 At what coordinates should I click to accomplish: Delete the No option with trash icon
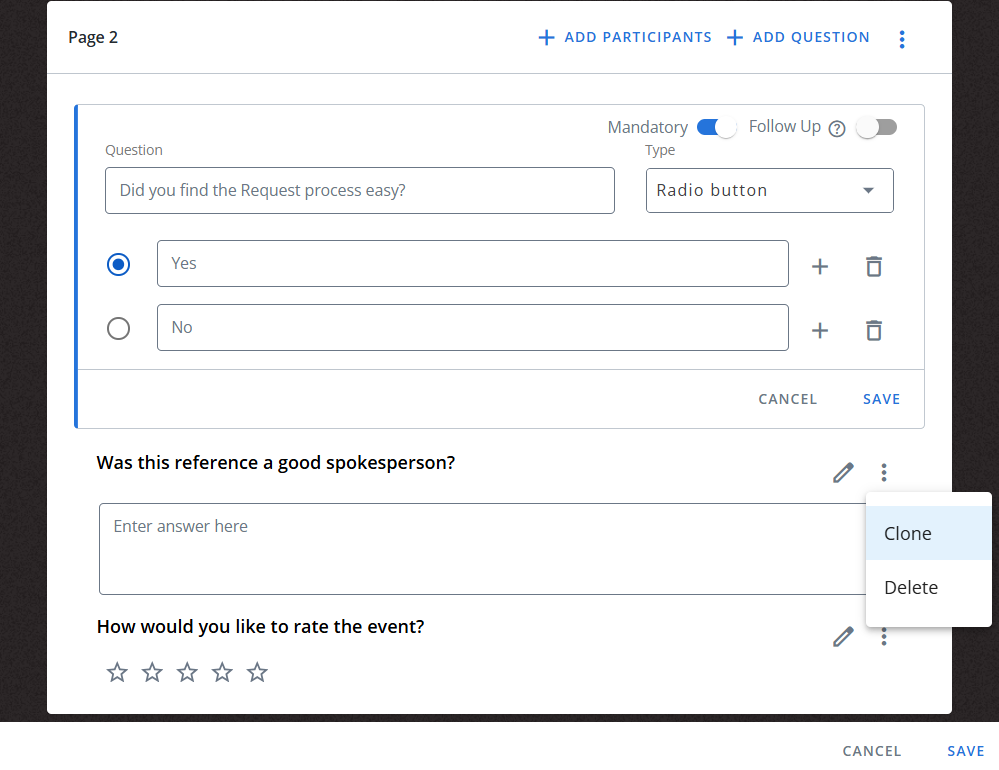point(873,331)
